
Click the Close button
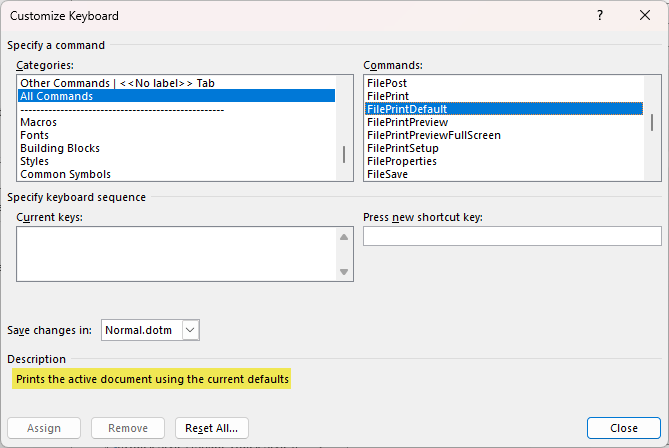[624, 428]
